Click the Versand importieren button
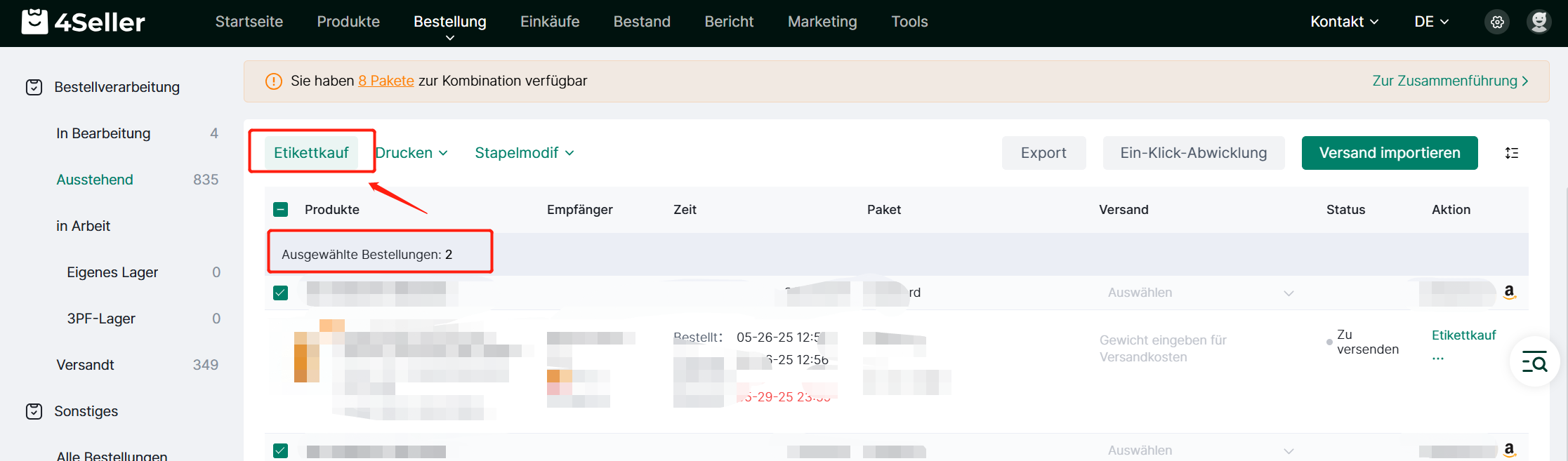Viewport: 1568px width, 461px height. tap(1390, 153)
